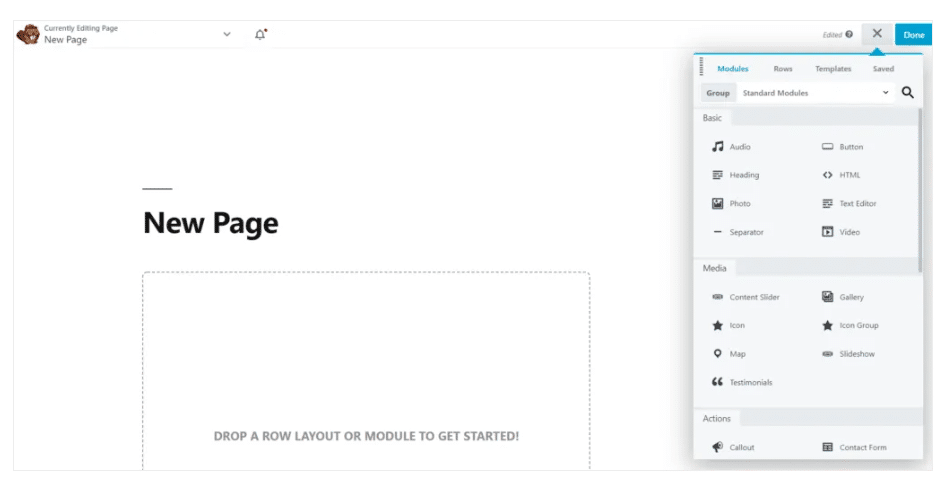Open module search magnifier
This screenshot has width=951, height=483.
[907, 92]
